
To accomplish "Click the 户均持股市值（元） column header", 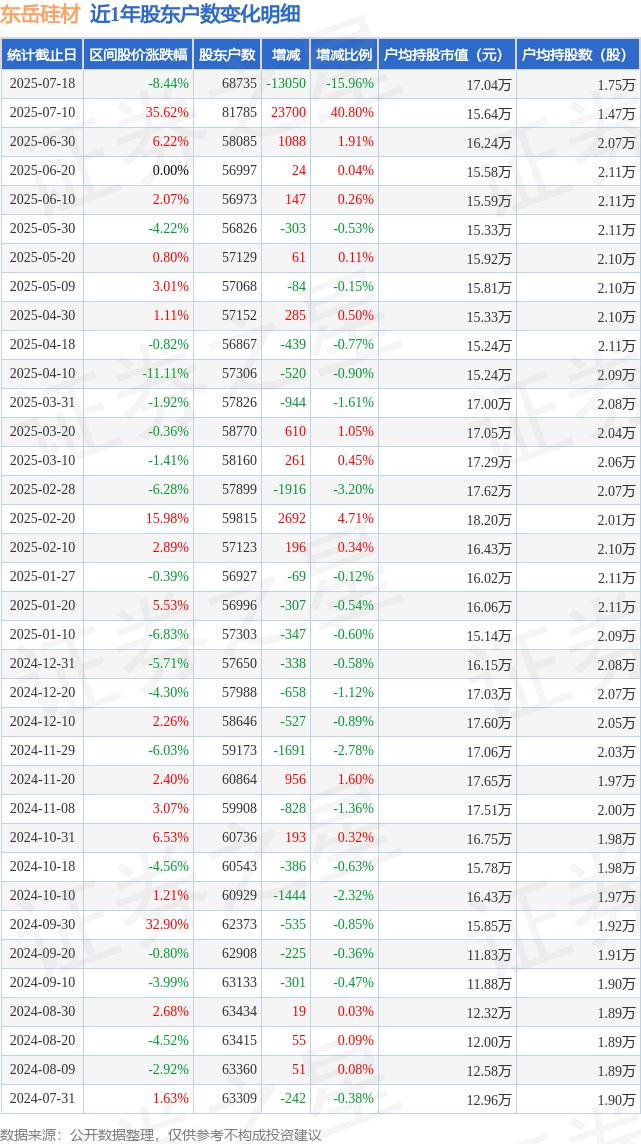I will [x=448, y=55].
